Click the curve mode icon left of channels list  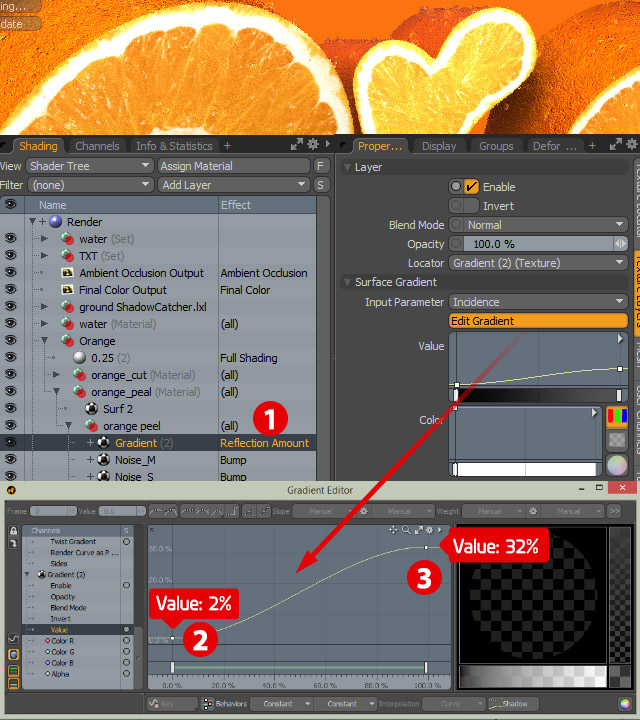13,638
